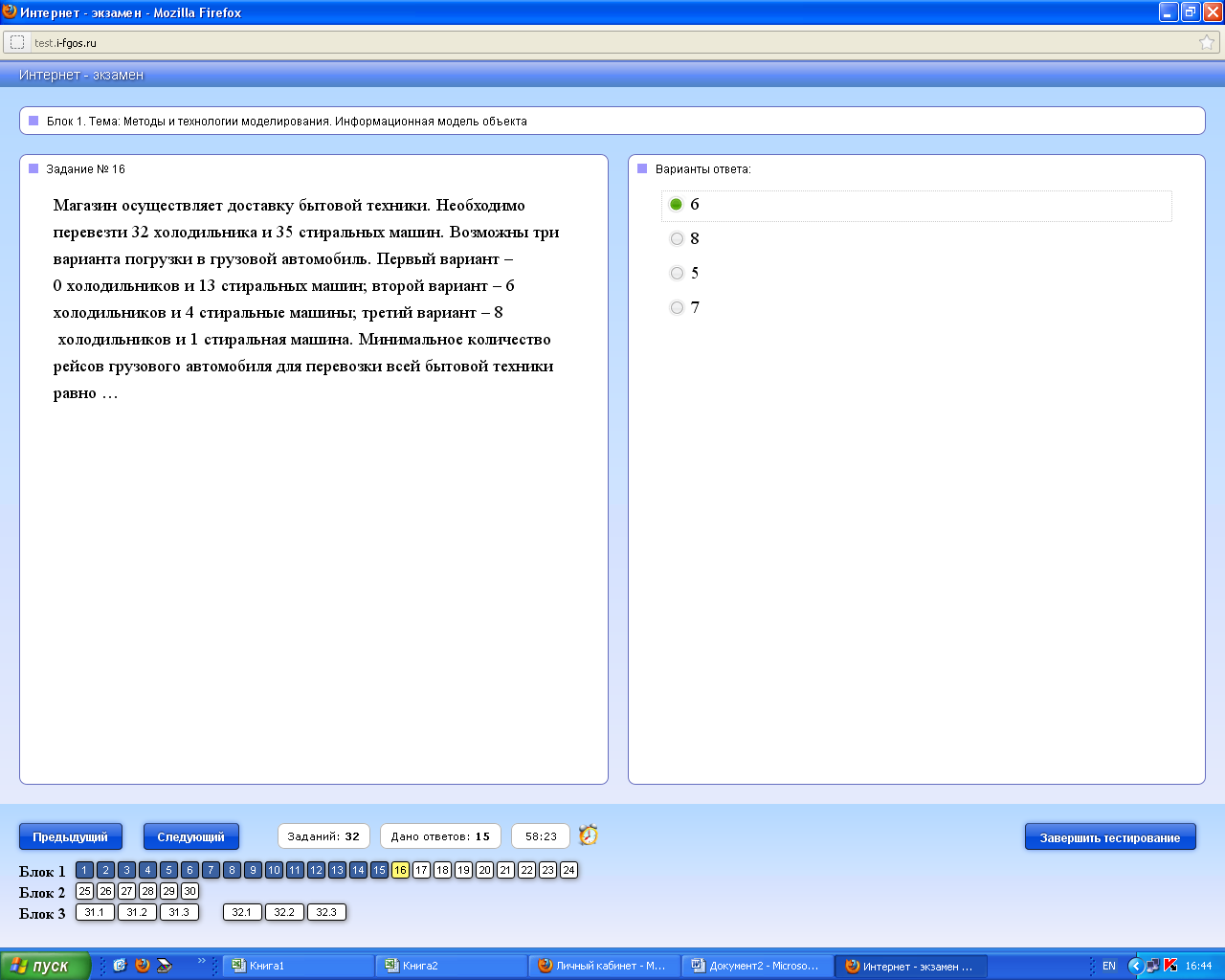The width and height of the screenshot is (1225, 980).
Task: Open Kaspersky tray icon
Action: tap(1169, 966)
